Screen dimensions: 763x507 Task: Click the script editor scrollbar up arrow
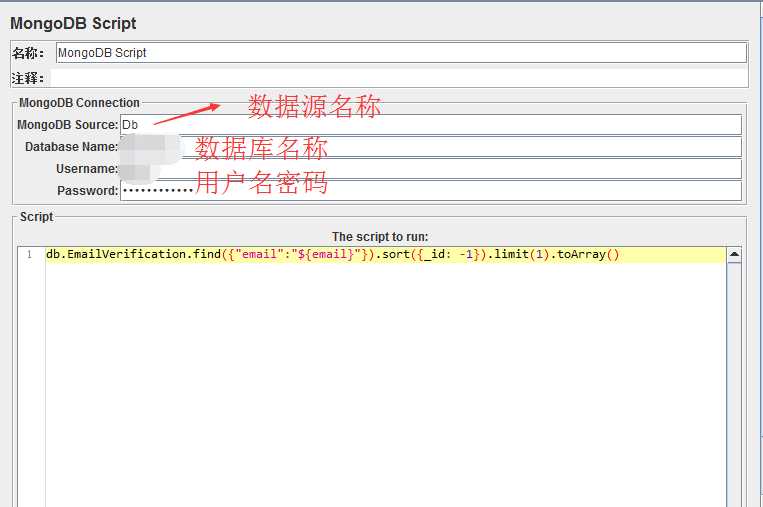coord(734,254)
